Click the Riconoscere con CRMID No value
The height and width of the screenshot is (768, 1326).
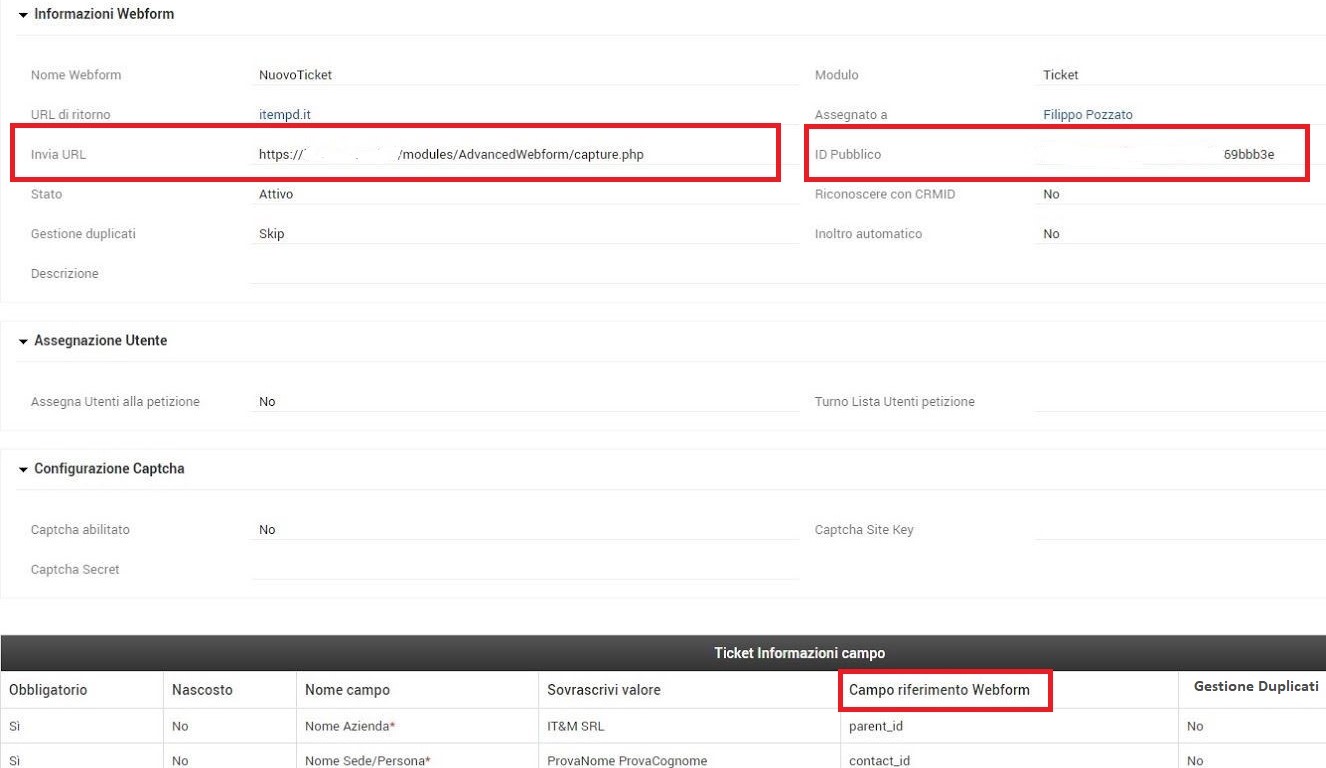pyautogui.click(x=1051, y=194)
